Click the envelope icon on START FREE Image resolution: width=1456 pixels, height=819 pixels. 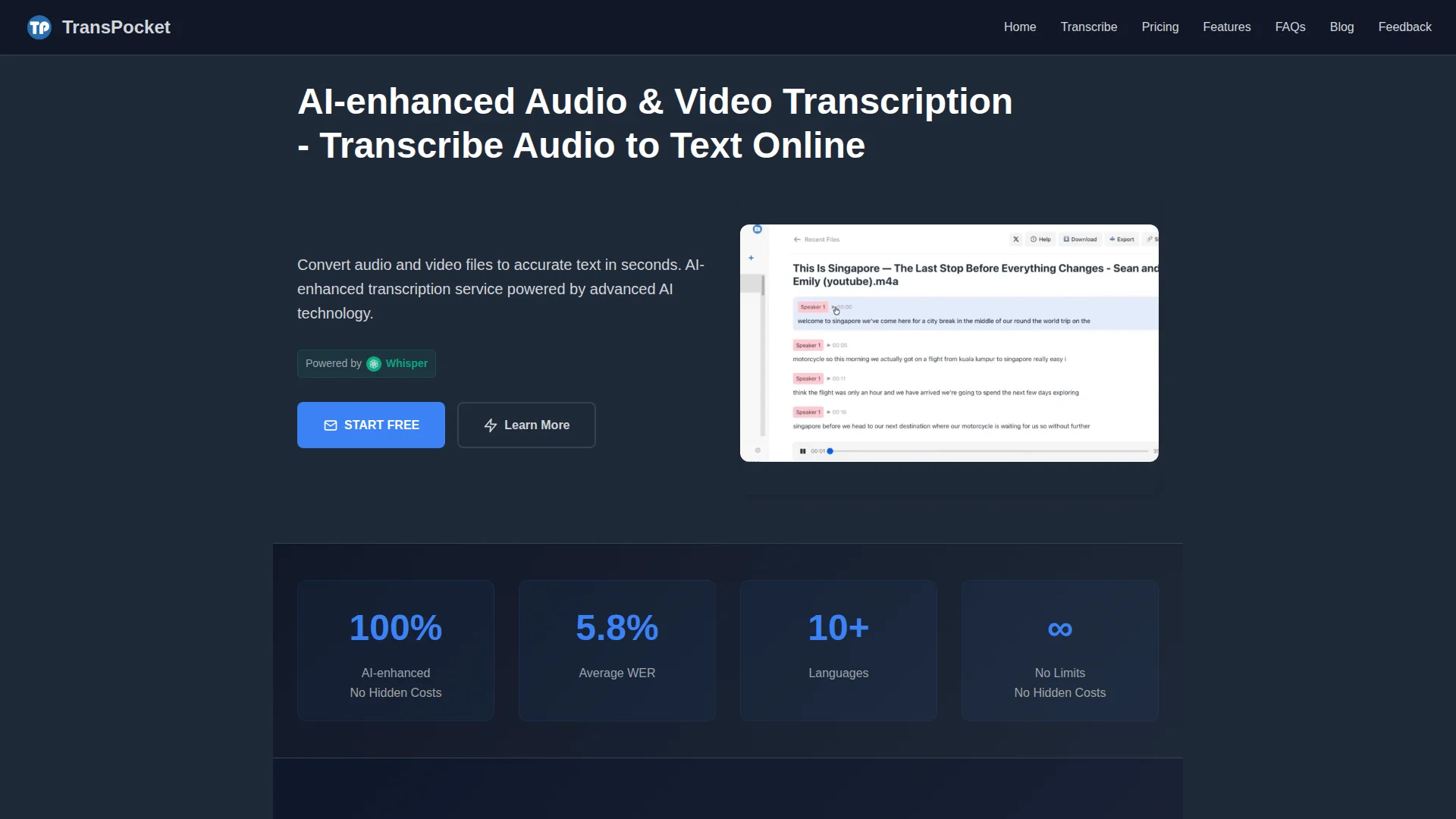tap(331, 425)
